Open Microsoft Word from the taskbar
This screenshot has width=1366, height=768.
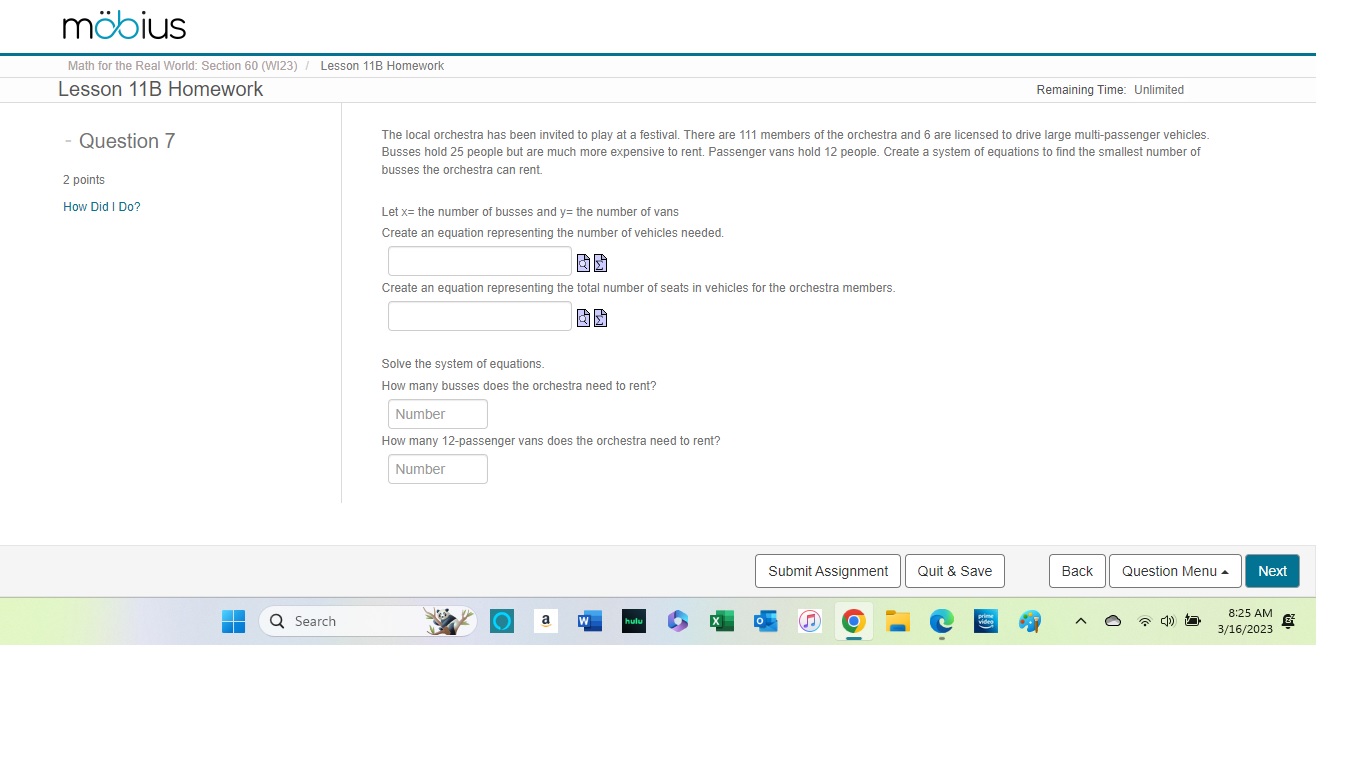pos(590,622)
